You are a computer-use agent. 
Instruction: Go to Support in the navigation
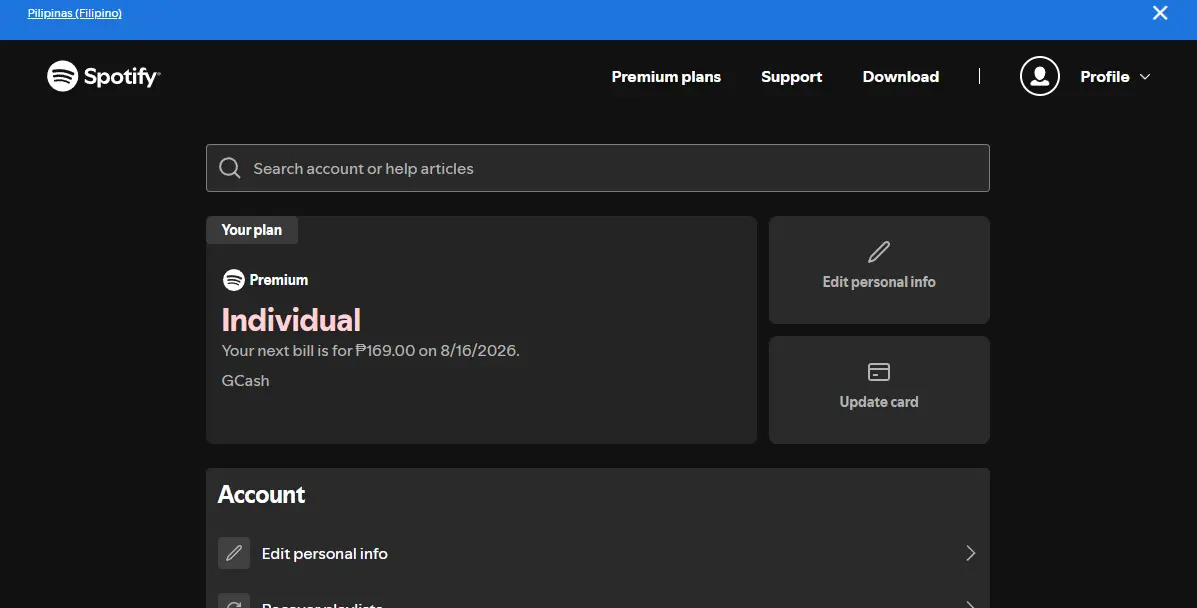pyautogui.click(x=791, y=76)
